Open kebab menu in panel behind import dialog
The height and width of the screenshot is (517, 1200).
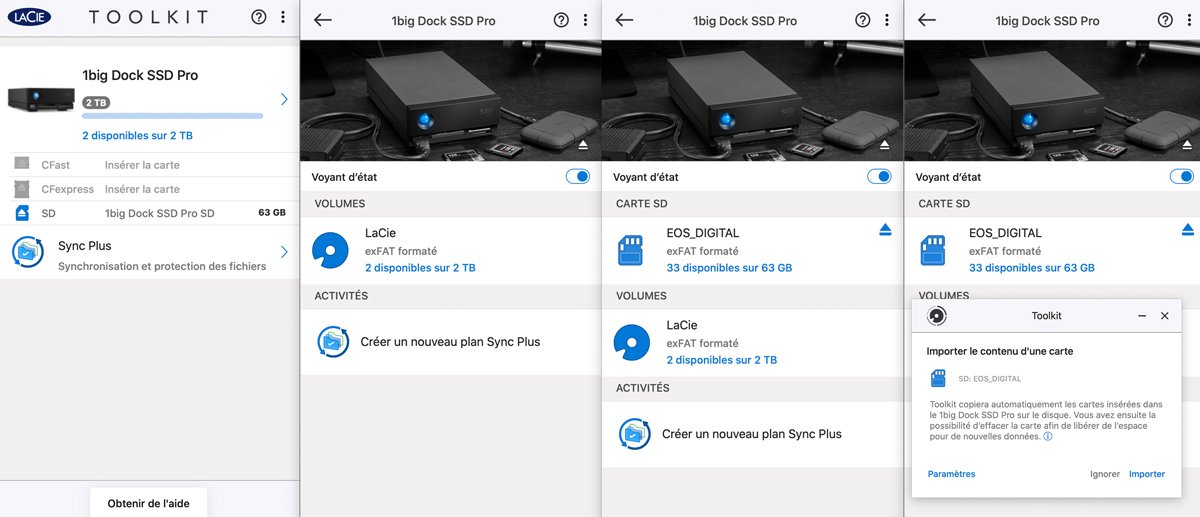[1189, 20]
